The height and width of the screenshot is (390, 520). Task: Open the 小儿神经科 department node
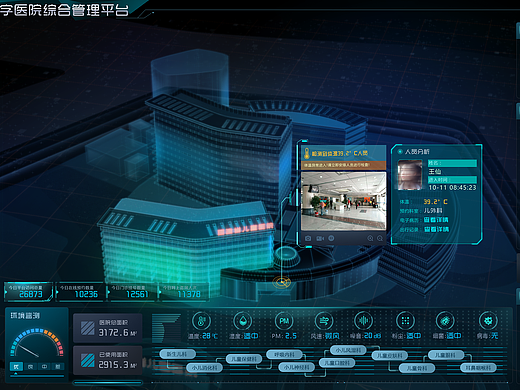[296, 367]
